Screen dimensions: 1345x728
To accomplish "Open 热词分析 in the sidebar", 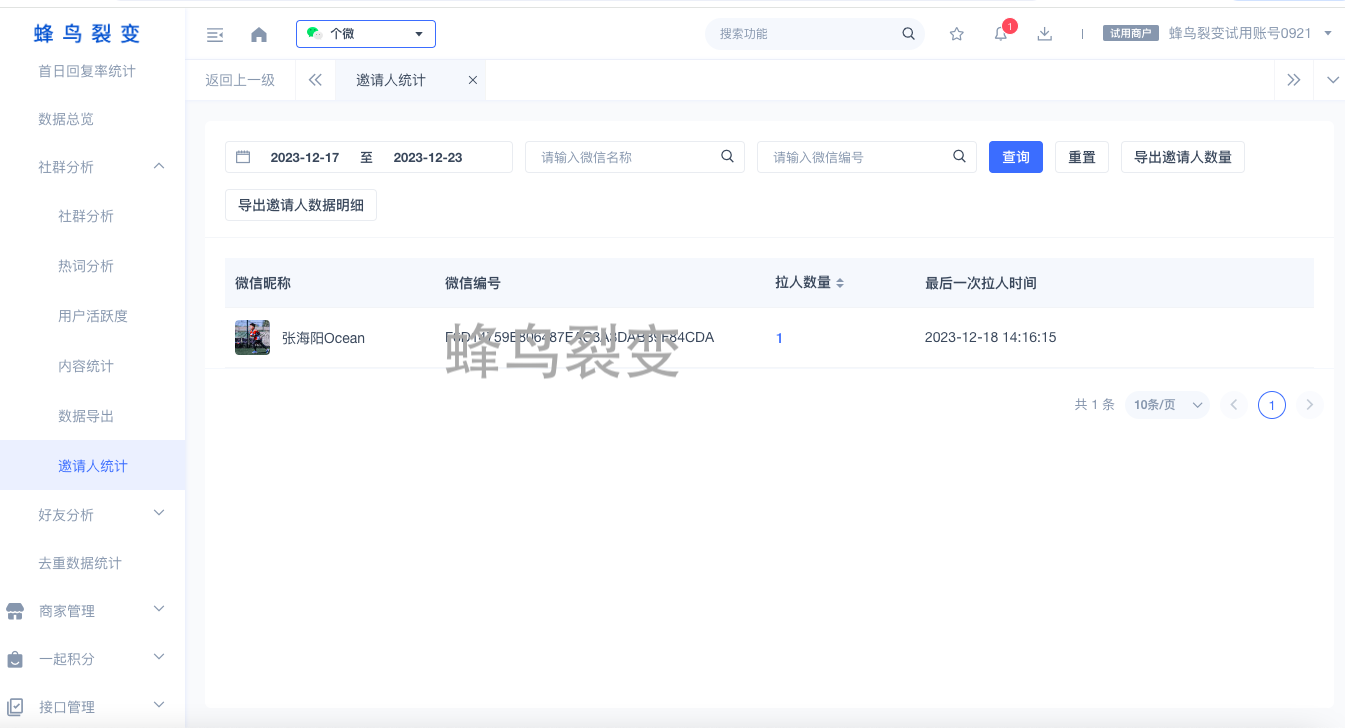I will (x=86, y=266).
